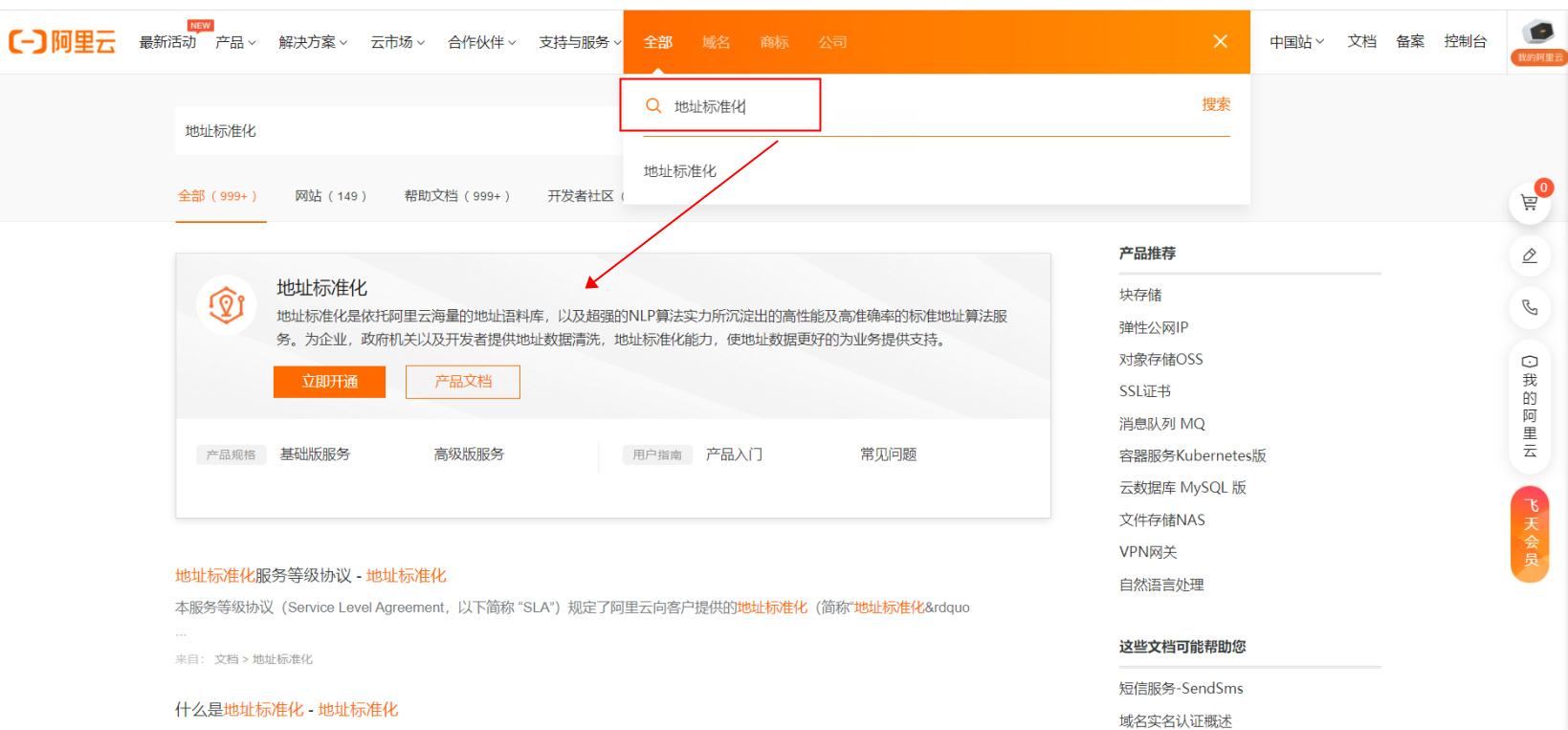Click the phone contact icon
The image size is (1568, 730).
[1530, 307]
